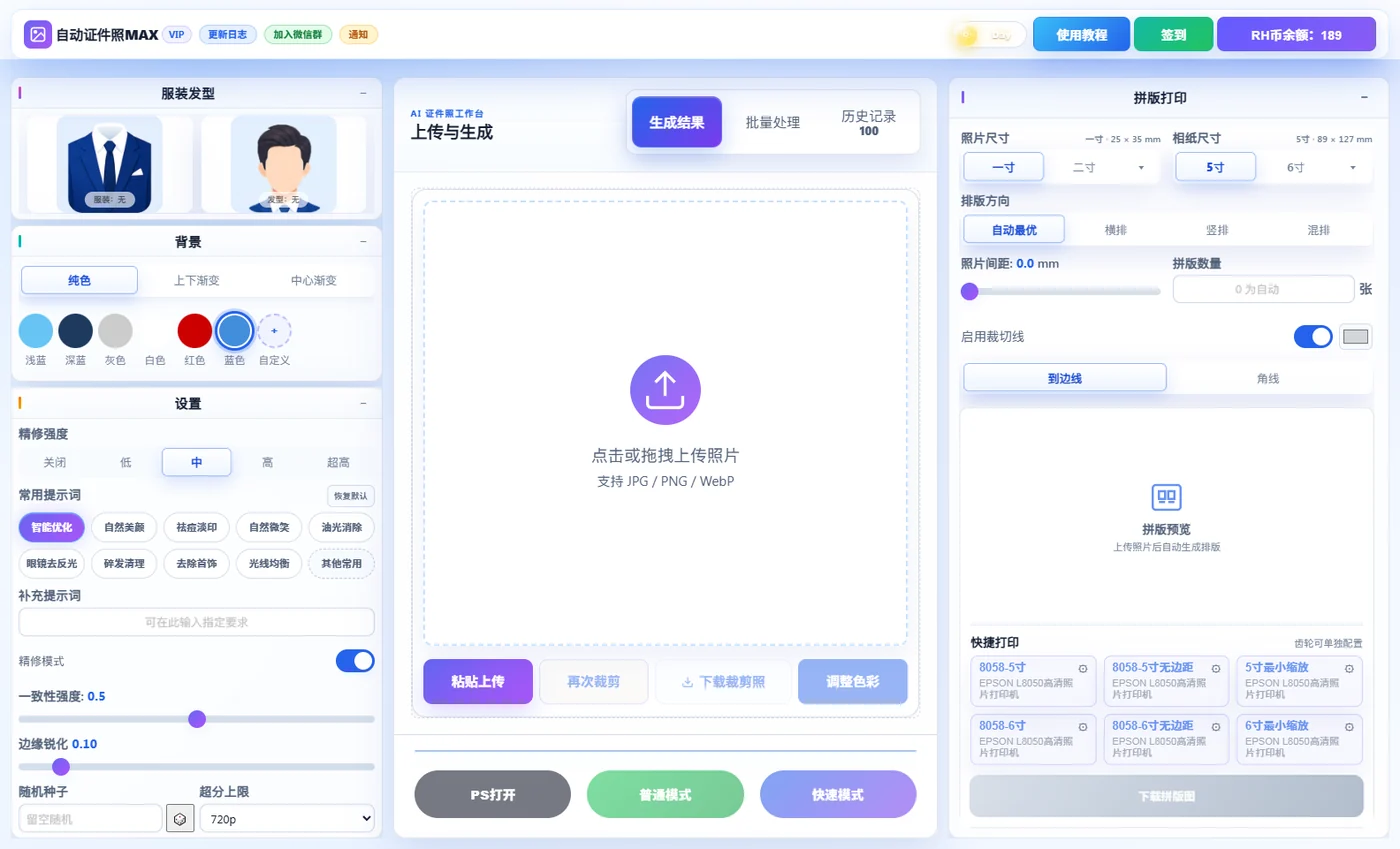The height and width of the screenshot is (849, 1400).
Task: Click the dice icon to randomize seed
Action: [x=180, y=819]
